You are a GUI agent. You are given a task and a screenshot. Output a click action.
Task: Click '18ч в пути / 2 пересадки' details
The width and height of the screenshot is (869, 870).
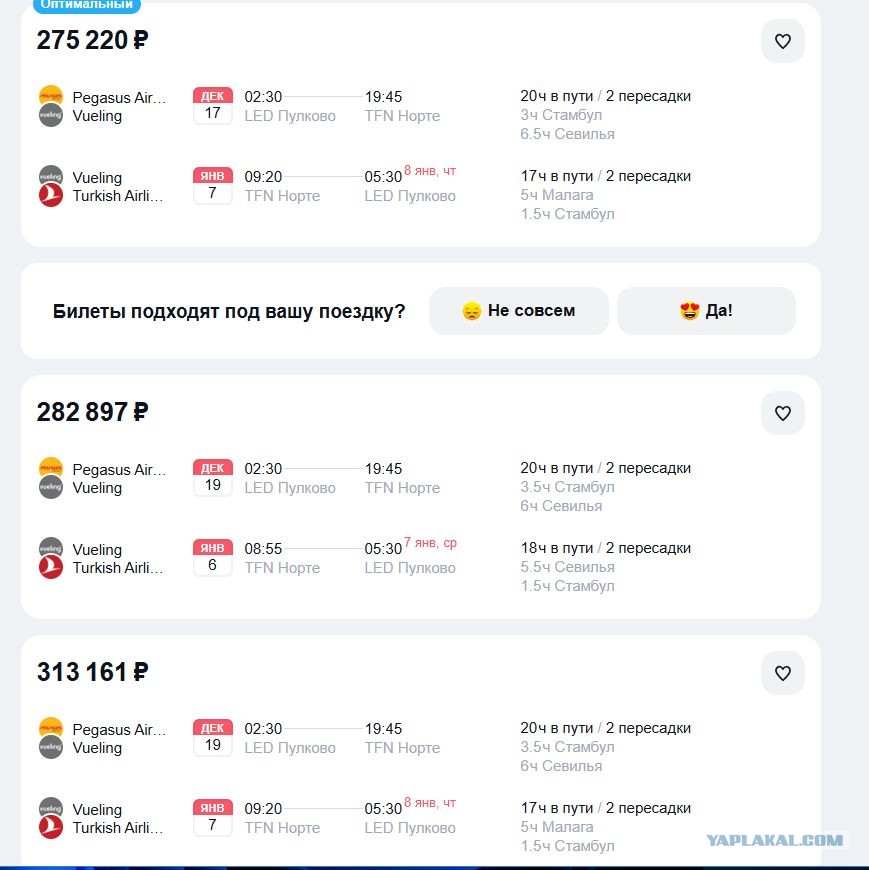coord(605,548)
